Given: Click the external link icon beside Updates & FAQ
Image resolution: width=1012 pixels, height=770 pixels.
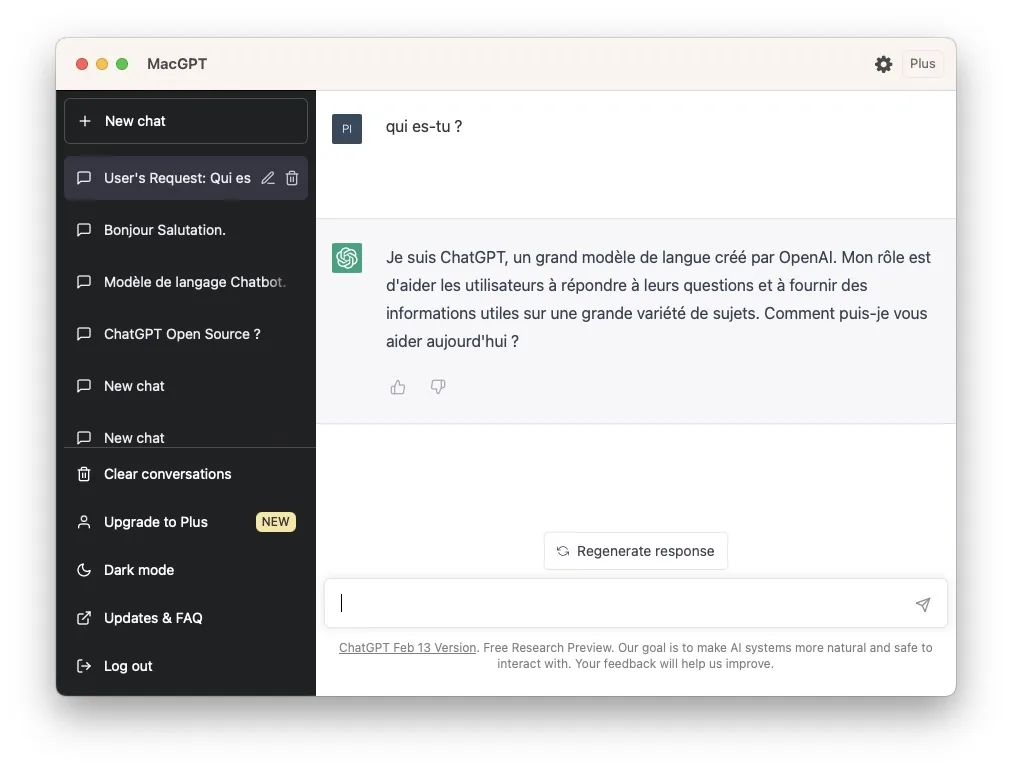Looking at the screenshot, I should (84, 618).
